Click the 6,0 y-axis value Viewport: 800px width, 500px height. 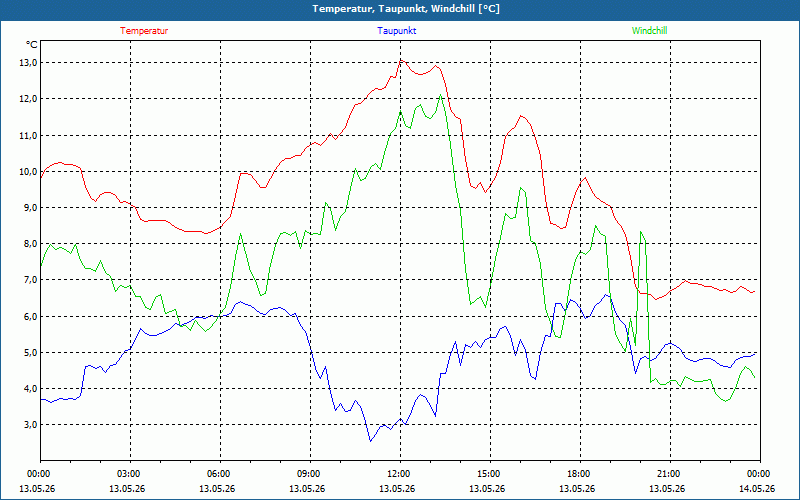(30, 316)
